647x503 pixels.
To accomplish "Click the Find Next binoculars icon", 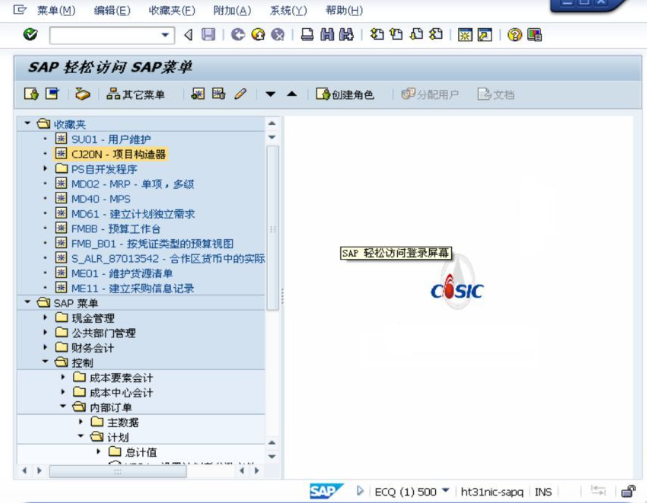I will click(346, 34).
